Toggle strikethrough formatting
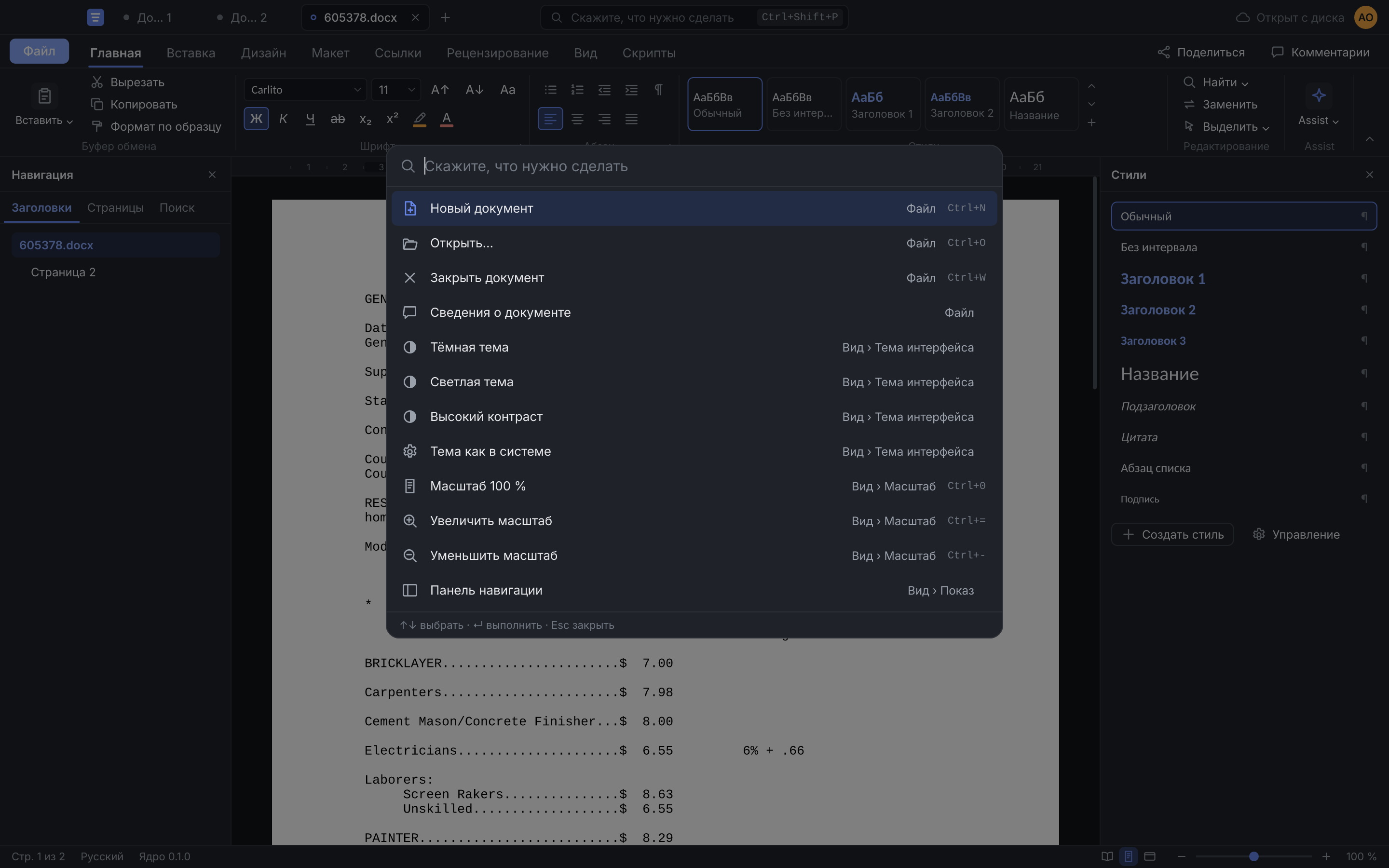Image resolution: width=1389 pixels, height=868 pixels. [338, 119]
